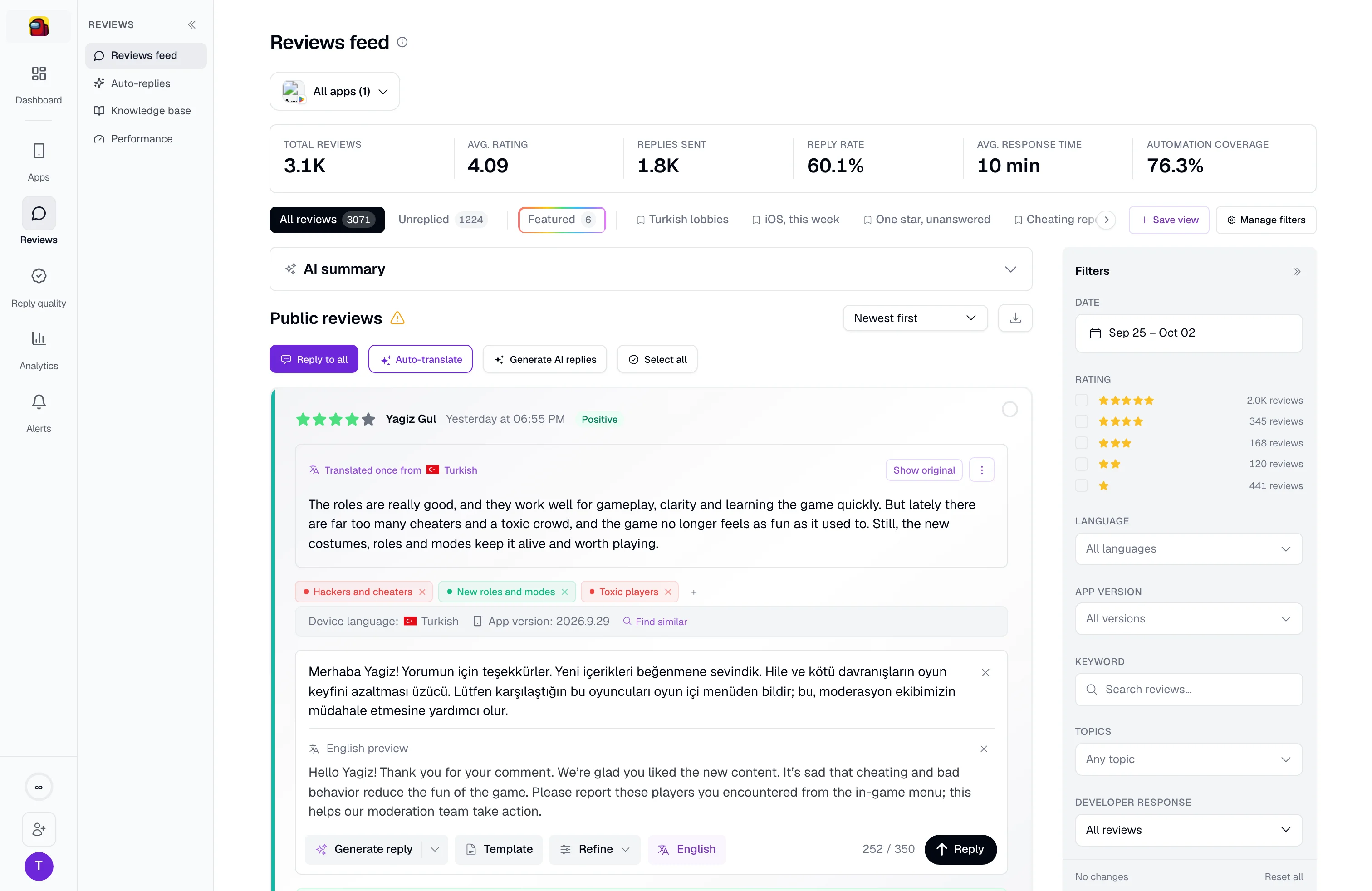Open the review's three-dot options menu
Screen dimensions: 1372x891
coord(982,470)
